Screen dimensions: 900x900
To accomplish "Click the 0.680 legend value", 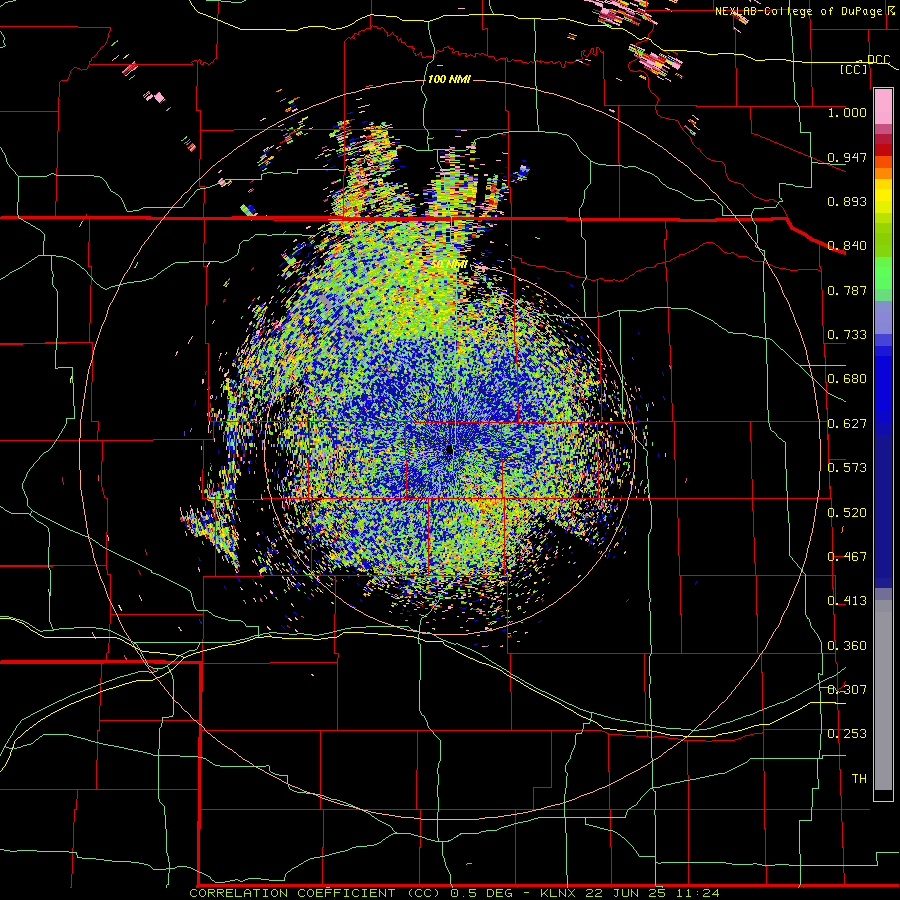I will 847,379.
